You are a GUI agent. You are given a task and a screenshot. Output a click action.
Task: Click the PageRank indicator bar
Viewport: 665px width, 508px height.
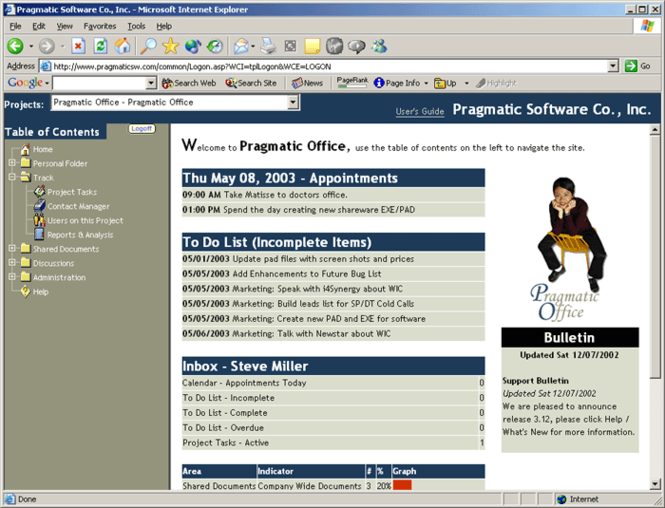click(x=352, y=83)
